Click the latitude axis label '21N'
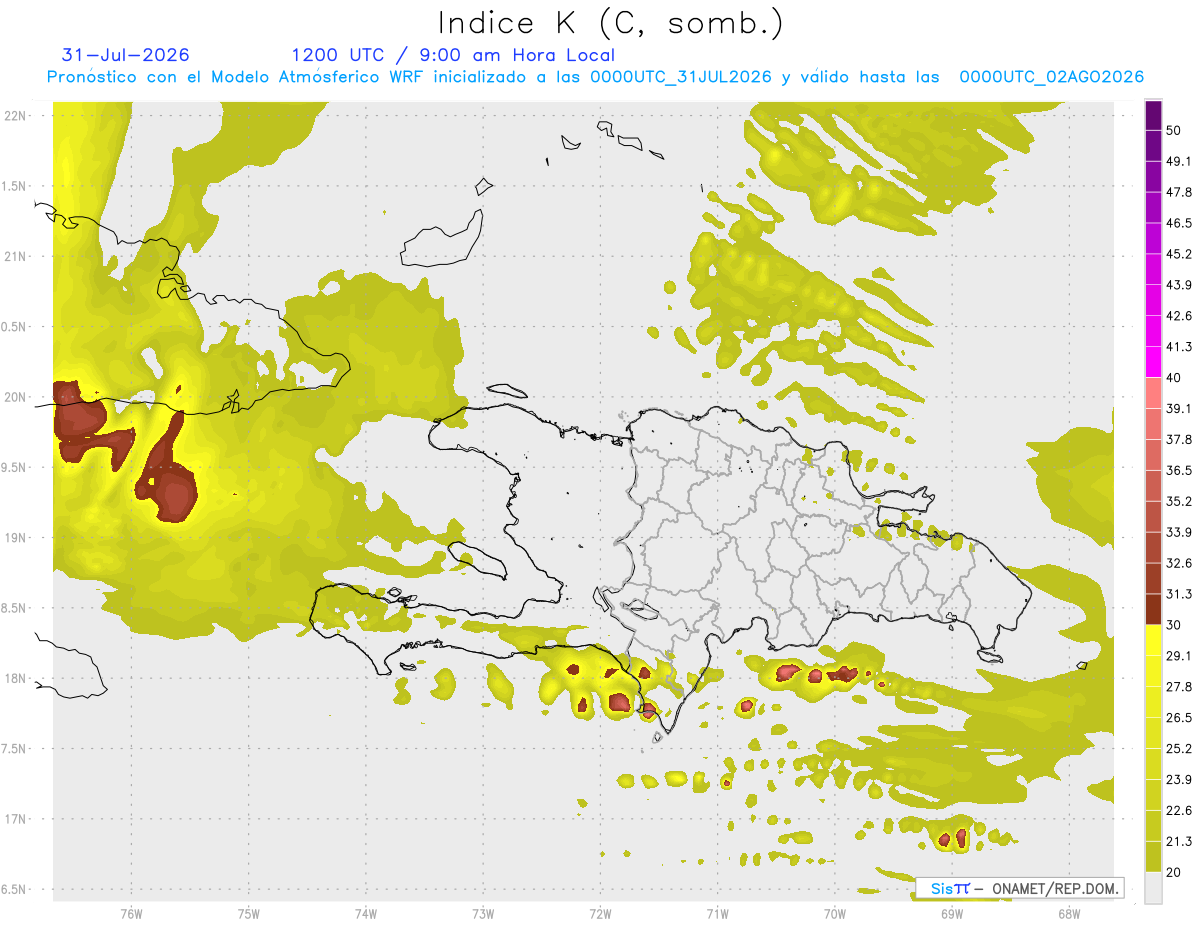 [x=16, y=256]
